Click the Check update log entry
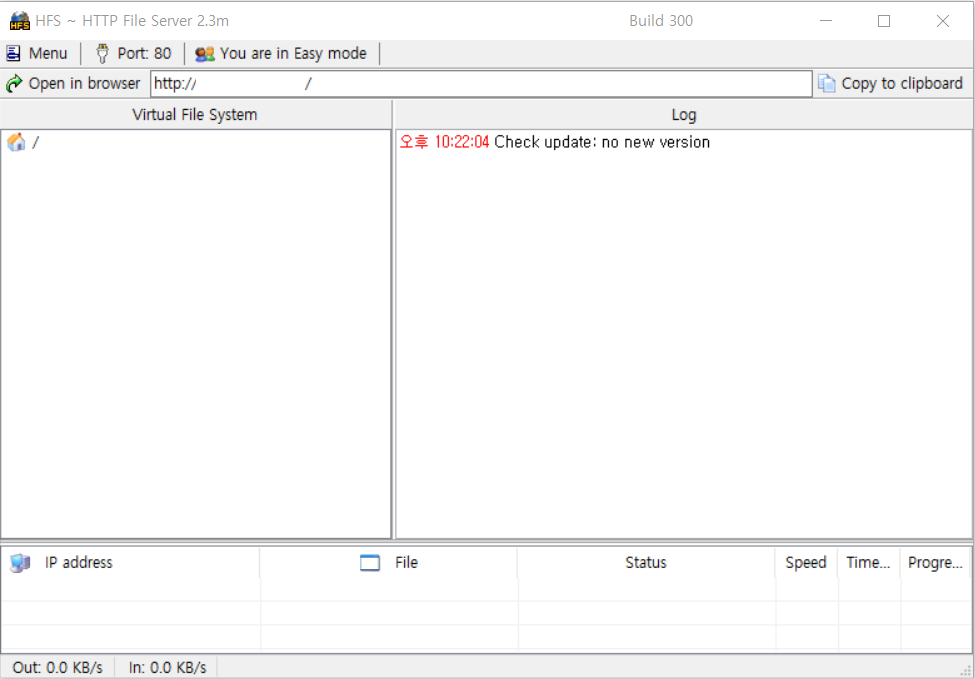 (x=555, y=142)
